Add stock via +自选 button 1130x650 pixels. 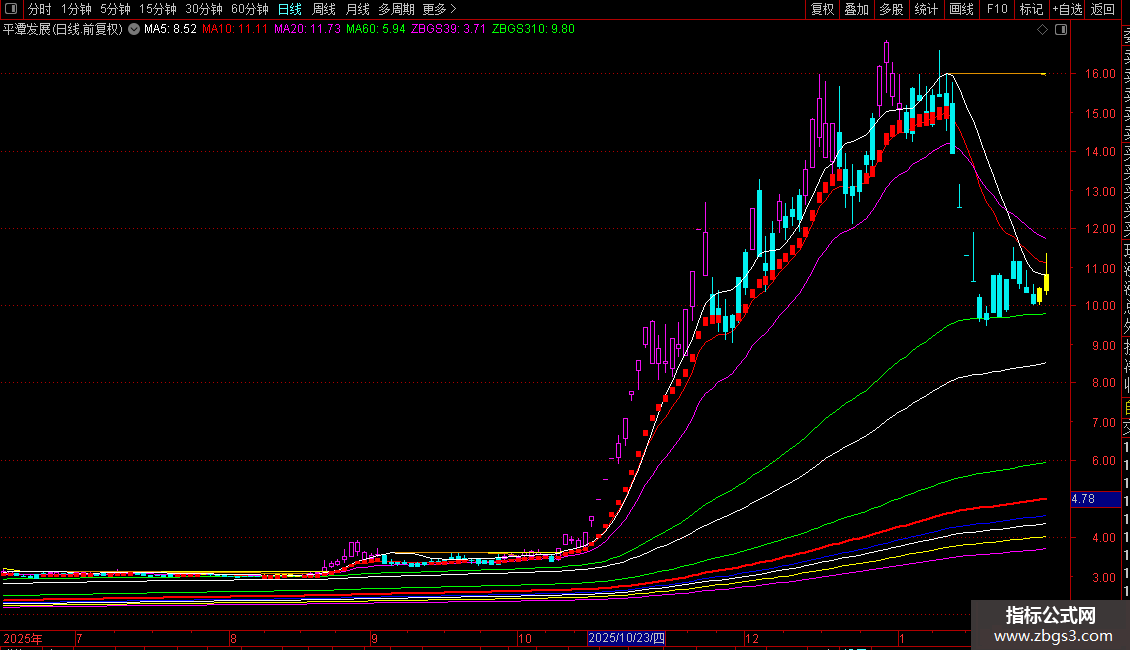1067,9
